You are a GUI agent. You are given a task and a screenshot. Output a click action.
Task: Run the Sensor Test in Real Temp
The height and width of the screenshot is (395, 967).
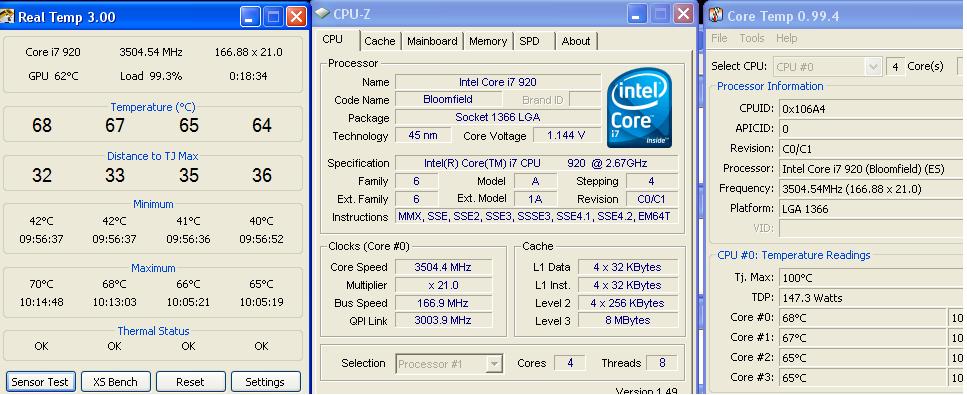(40, 381)
